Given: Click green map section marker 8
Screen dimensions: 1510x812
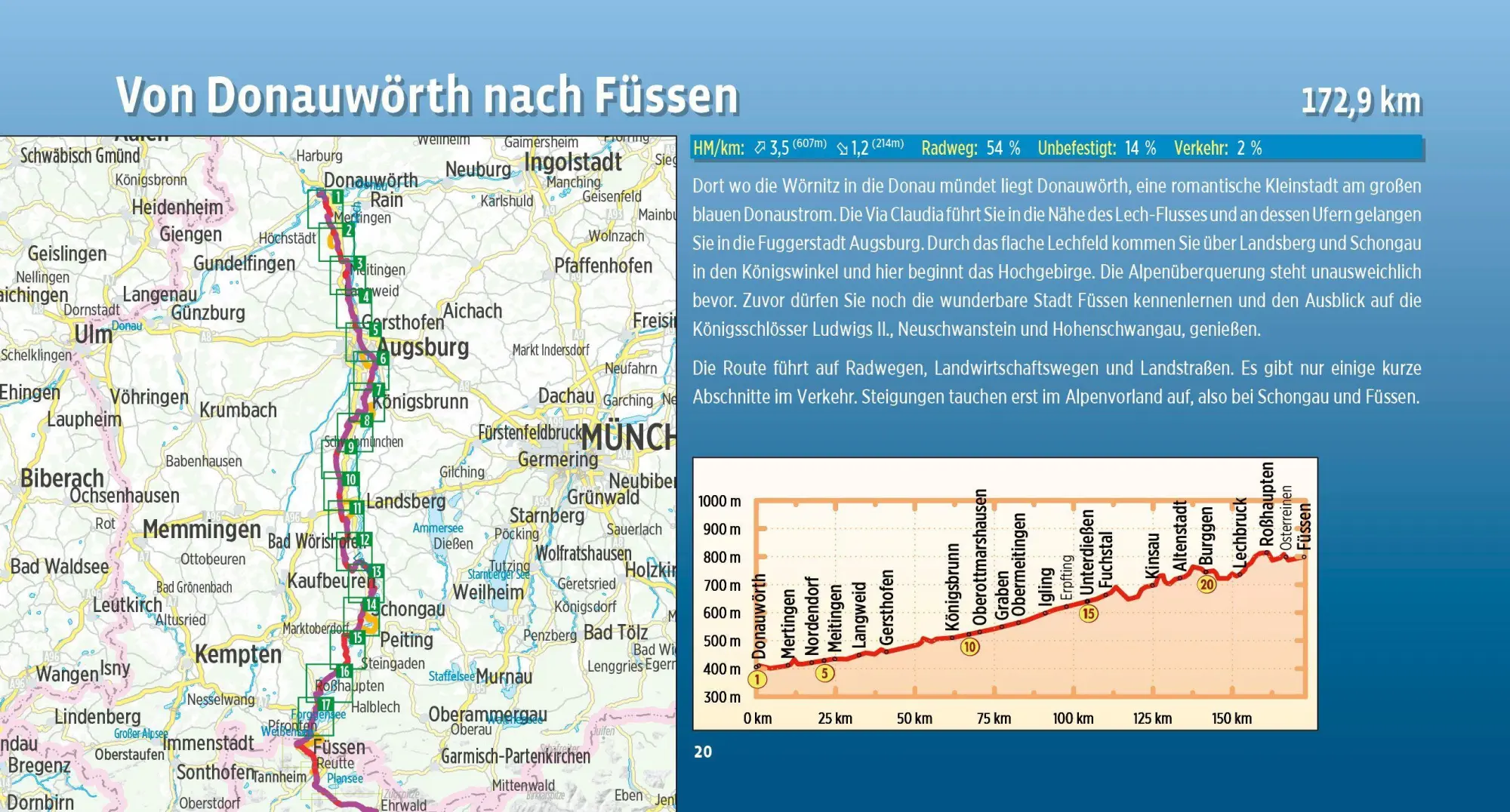Looking at the screenshot, I should pyautogui.click(x=366, y=420).
